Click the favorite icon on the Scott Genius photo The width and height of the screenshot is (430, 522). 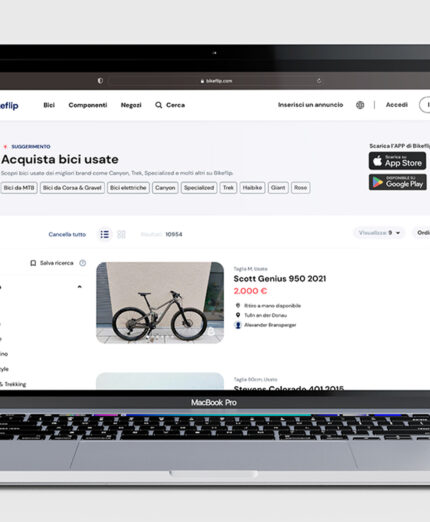point(211,331)
